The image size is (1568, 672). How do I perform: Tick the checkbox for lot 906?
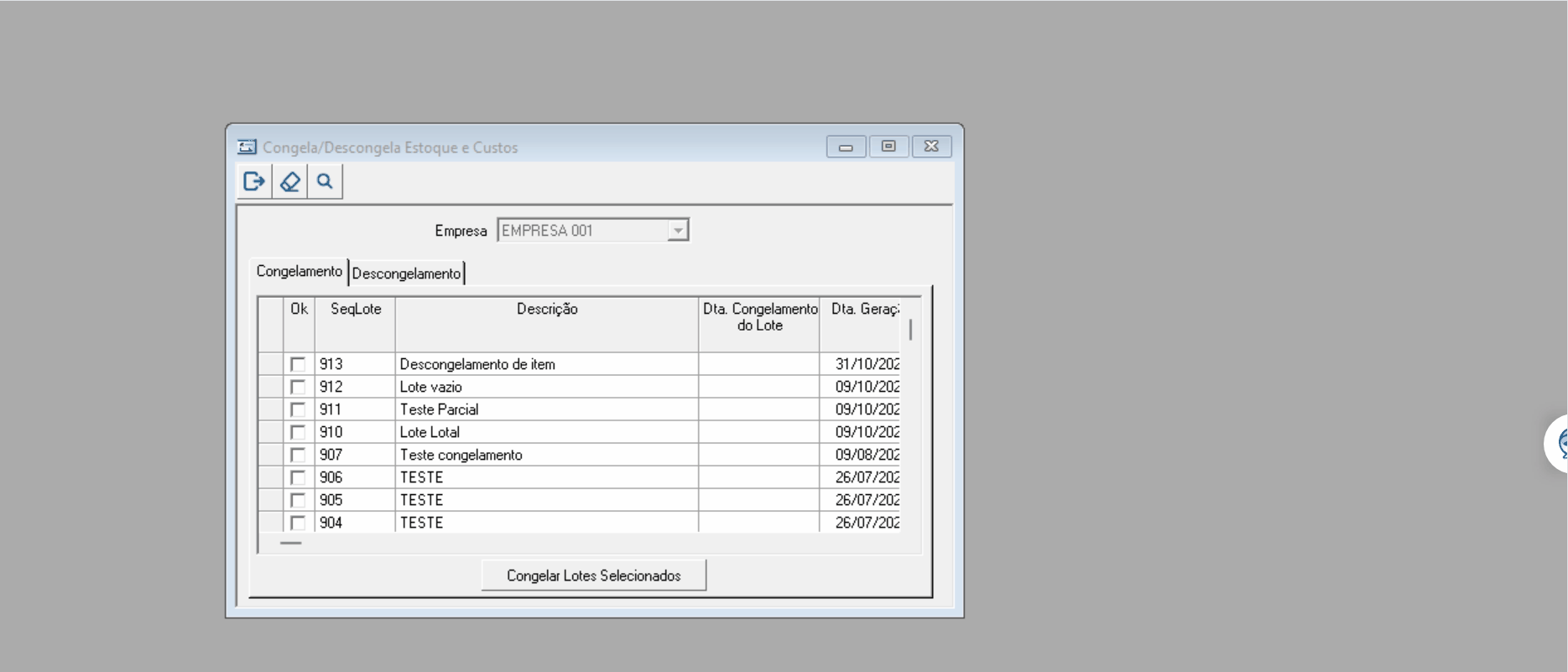click(298, 477)
